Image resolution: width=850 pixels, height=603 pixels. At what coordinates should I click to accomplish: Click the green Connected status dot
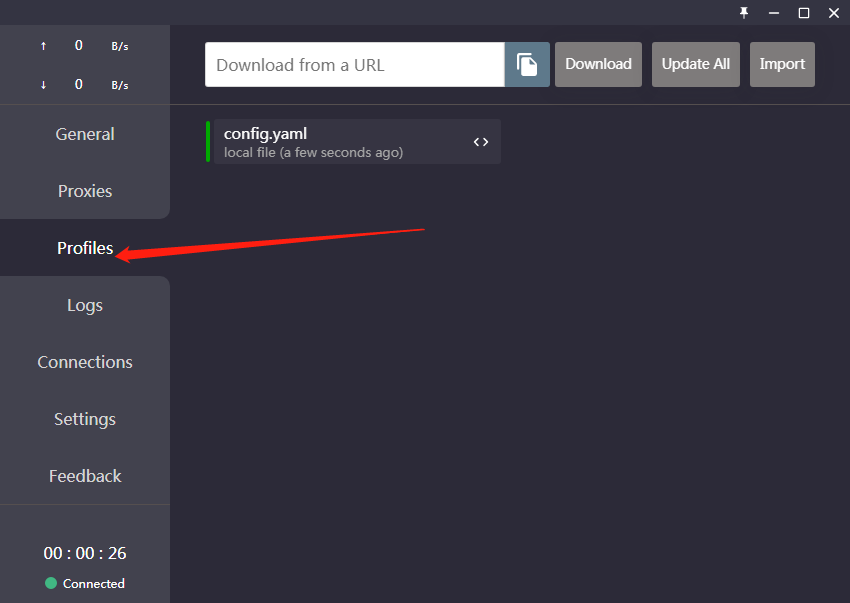click(51, 583)
